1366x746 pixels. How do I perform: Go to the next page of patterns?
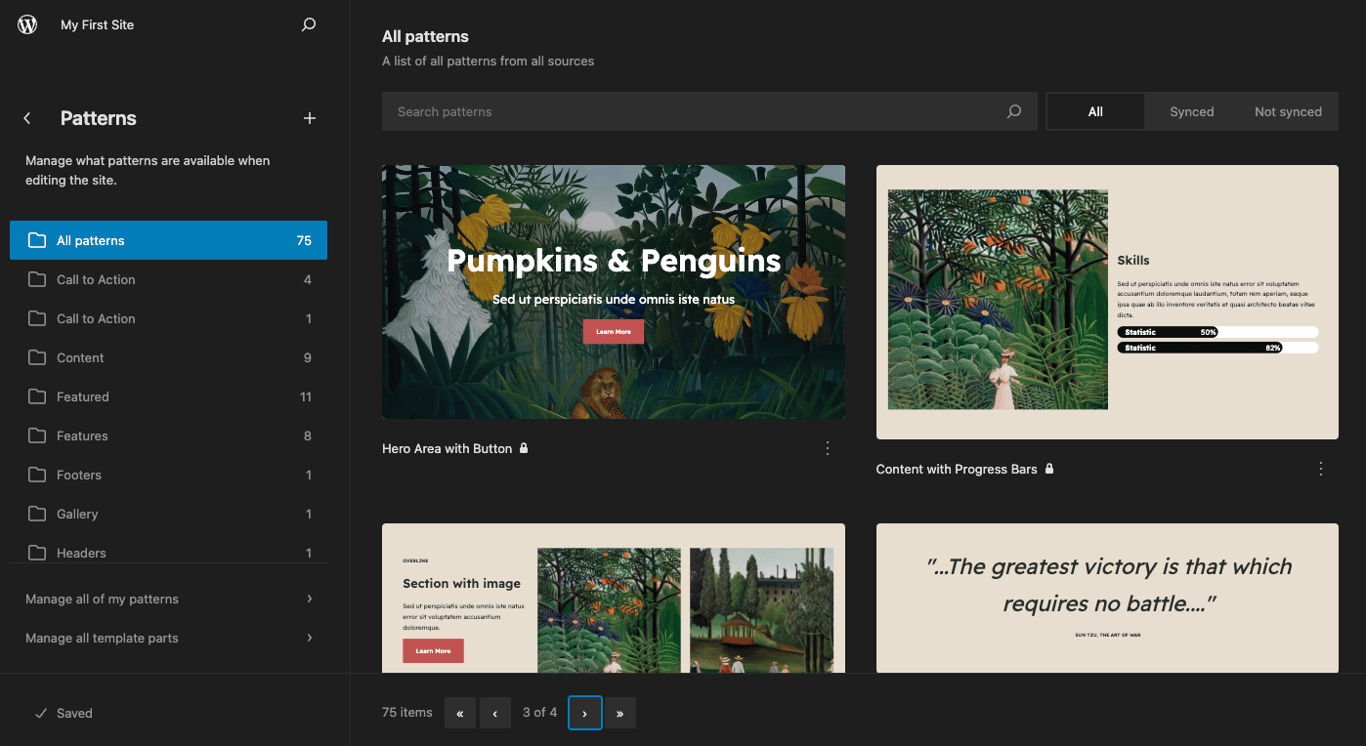pyautogui.click(x=585, y=713)
